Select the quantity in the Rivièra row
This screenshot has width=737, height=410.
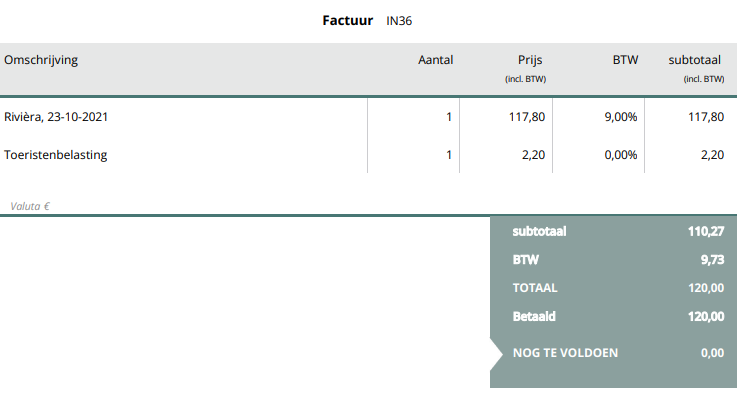click(449, 117)
